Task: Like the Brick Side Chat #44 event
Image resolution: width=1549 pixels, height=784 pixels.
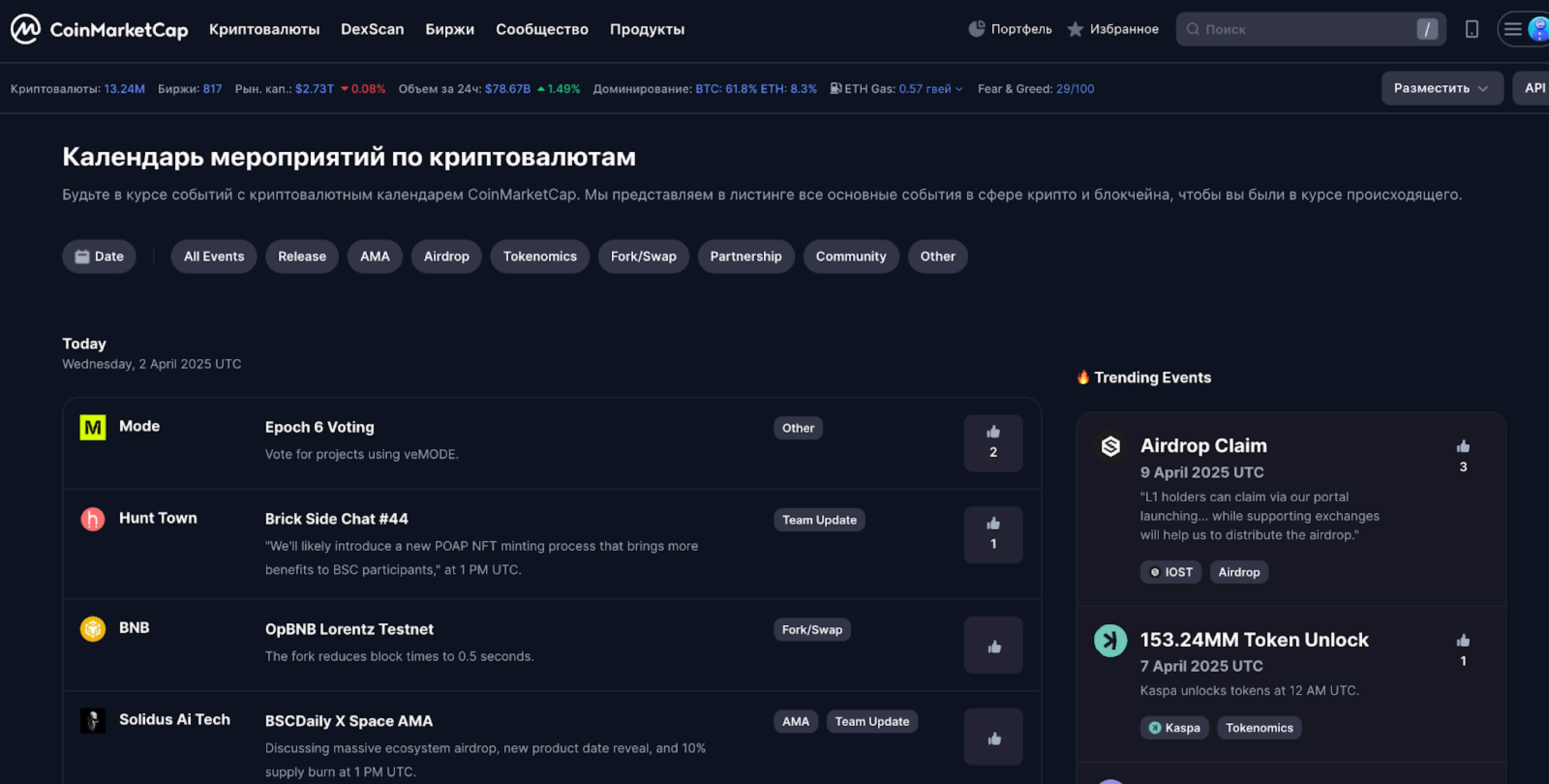Action: point(993,535)
